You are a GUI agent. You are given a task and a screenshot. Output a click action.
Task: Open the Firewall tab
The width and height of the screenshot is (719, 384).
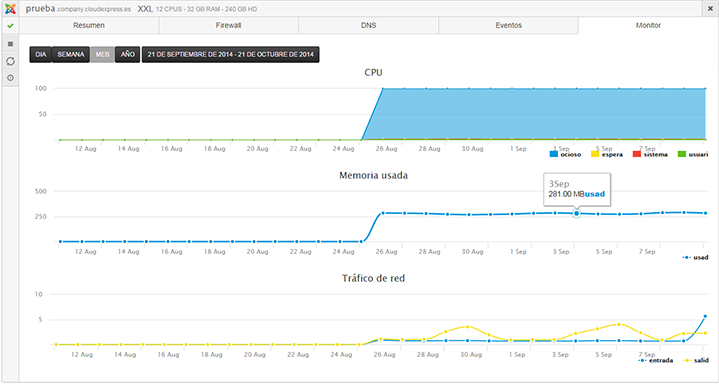coord(228,25)
